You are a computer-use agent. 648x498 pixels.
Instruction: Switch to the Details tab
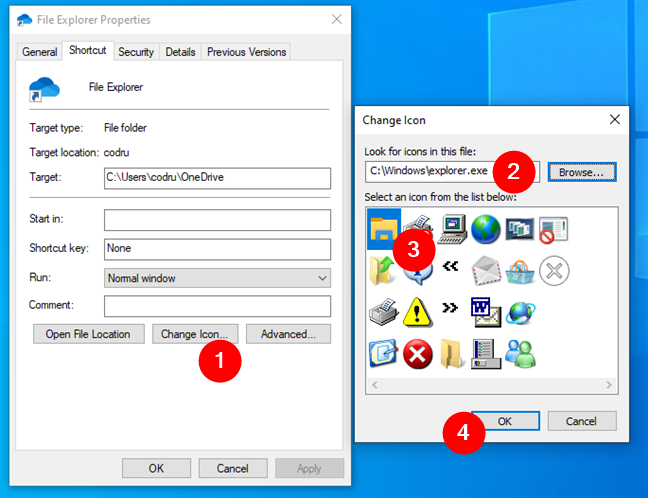tap(180, 52)
